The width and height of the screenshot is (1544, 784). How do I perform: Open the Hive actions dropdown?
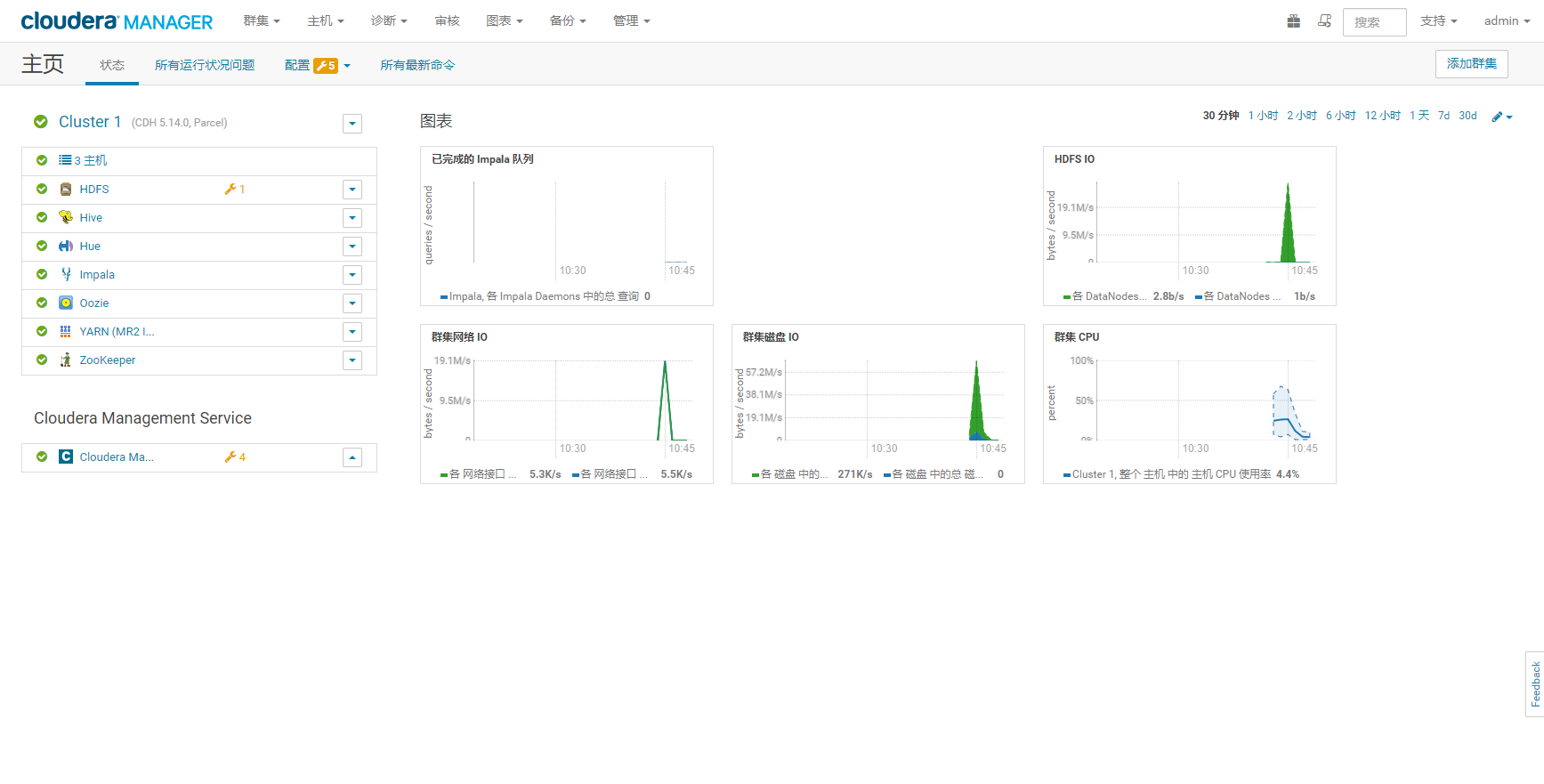[352, 218]
